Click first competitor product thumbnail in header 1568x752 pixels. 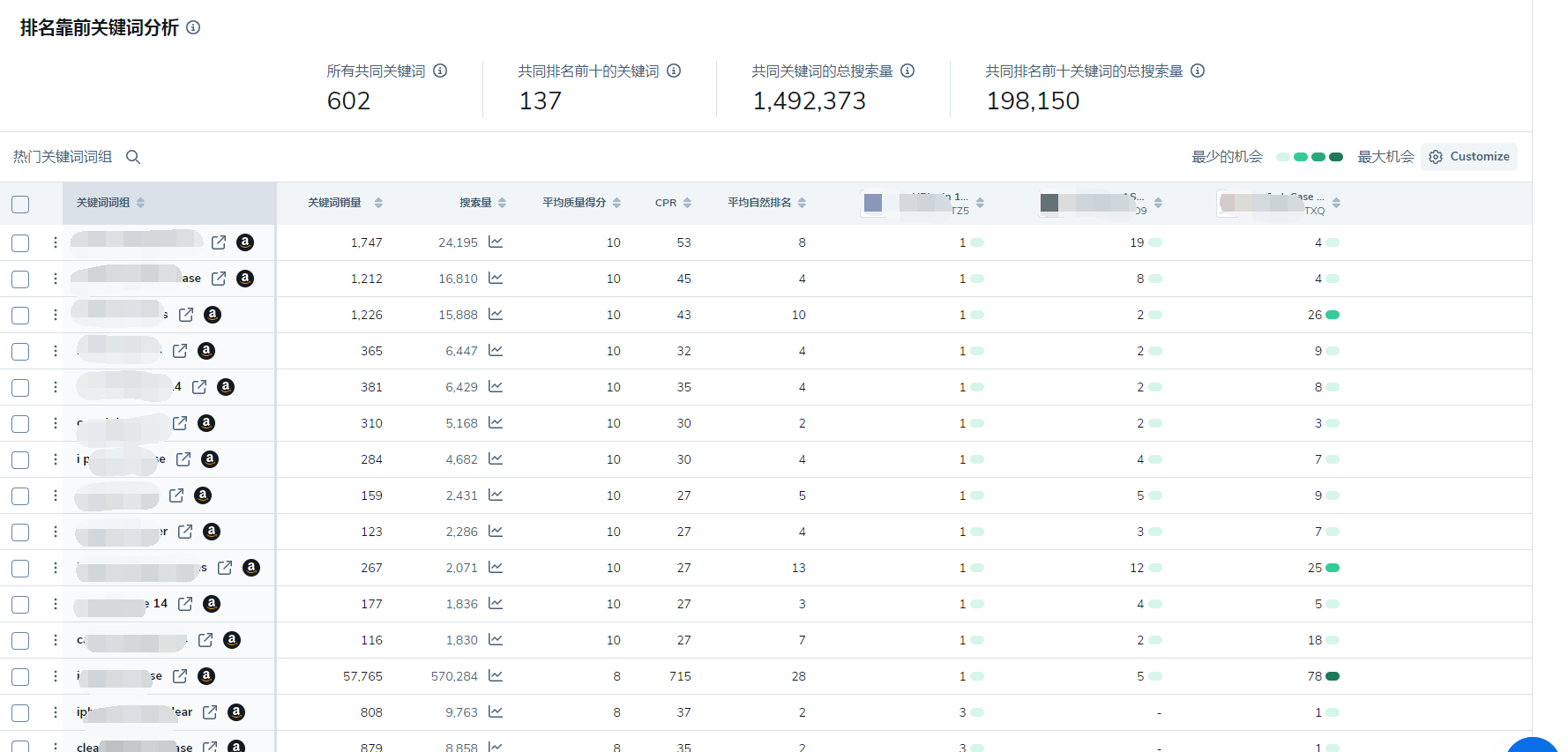click(x=873, y=203)
